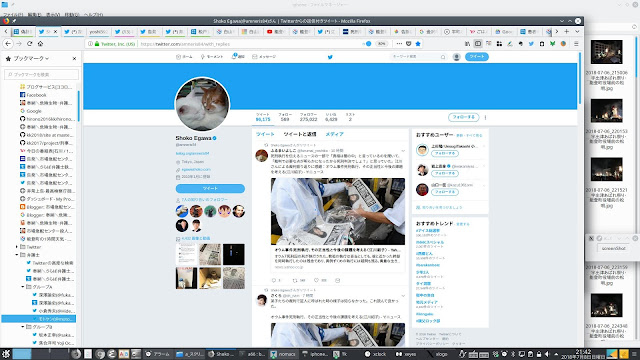Open the メッセージ (Messages) navigation item
640x360 pixels.
point(264,57)
